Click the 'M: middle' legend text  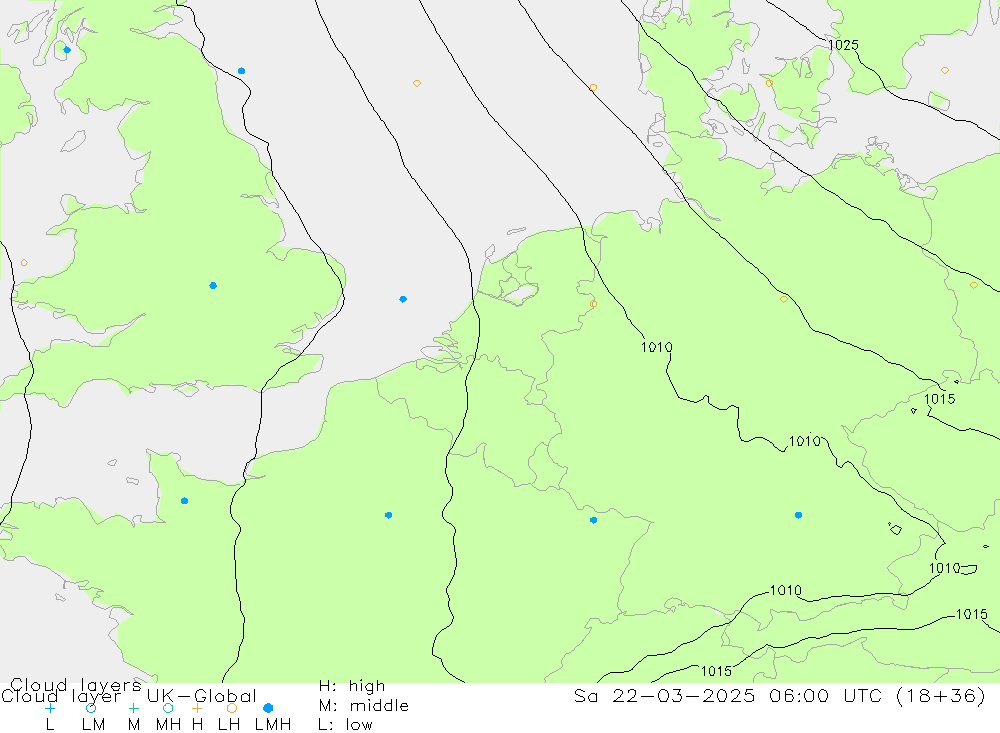click(x=364, y=706)
